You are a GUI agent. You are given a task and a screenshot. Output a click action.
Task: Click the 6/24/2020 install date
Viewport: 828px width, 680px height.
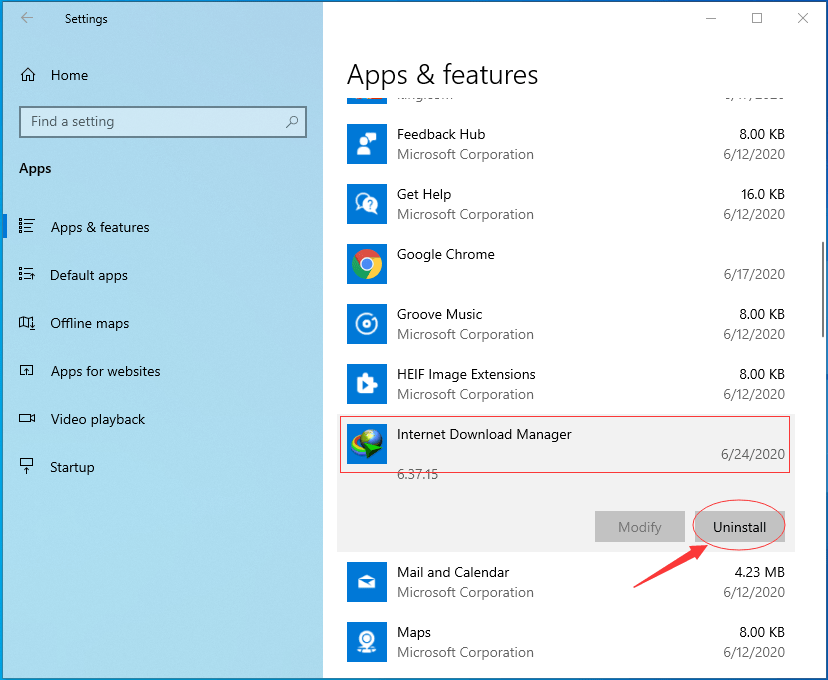click(x=753, y=454)
